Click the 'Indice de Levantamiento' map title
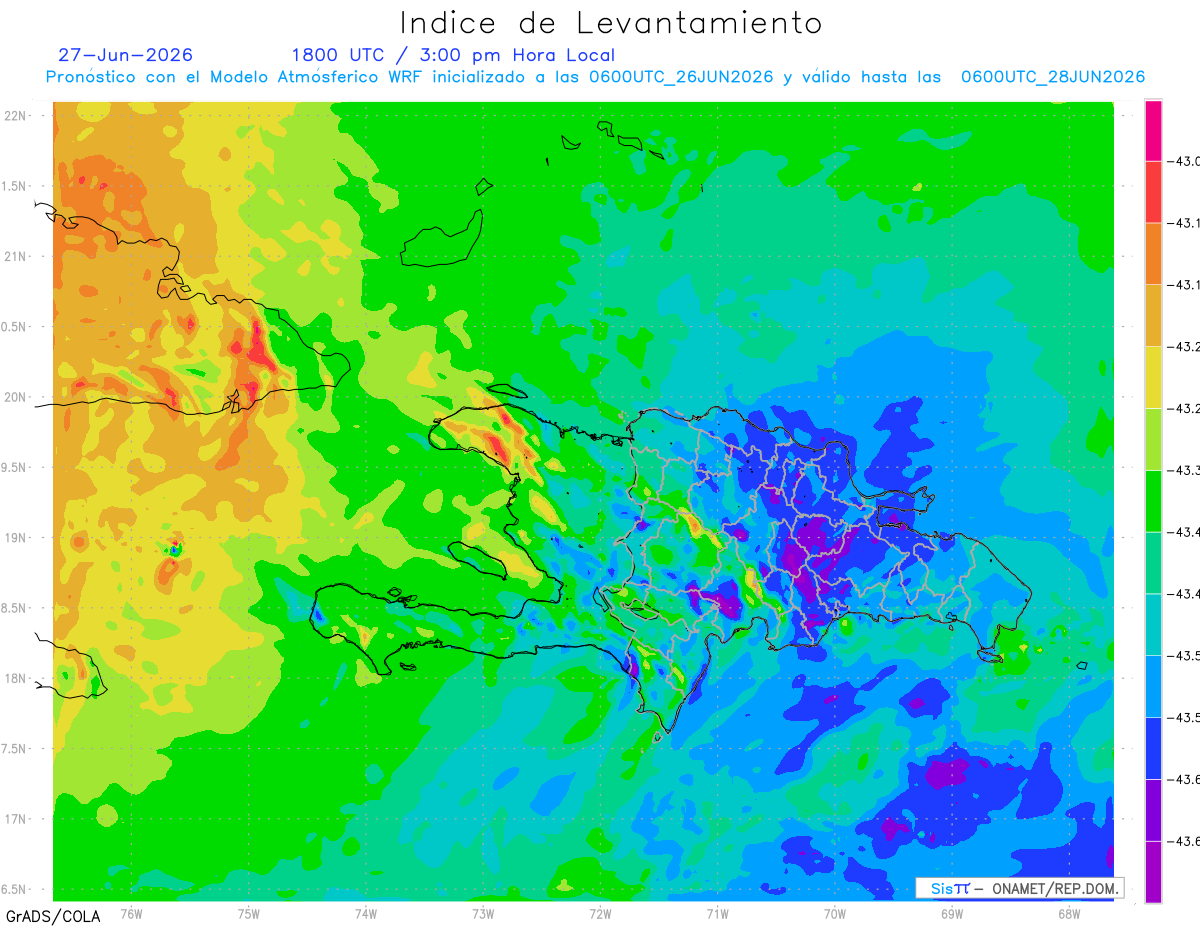The width and height of the screenshot is (1200, 927). [x=611, y=23]
